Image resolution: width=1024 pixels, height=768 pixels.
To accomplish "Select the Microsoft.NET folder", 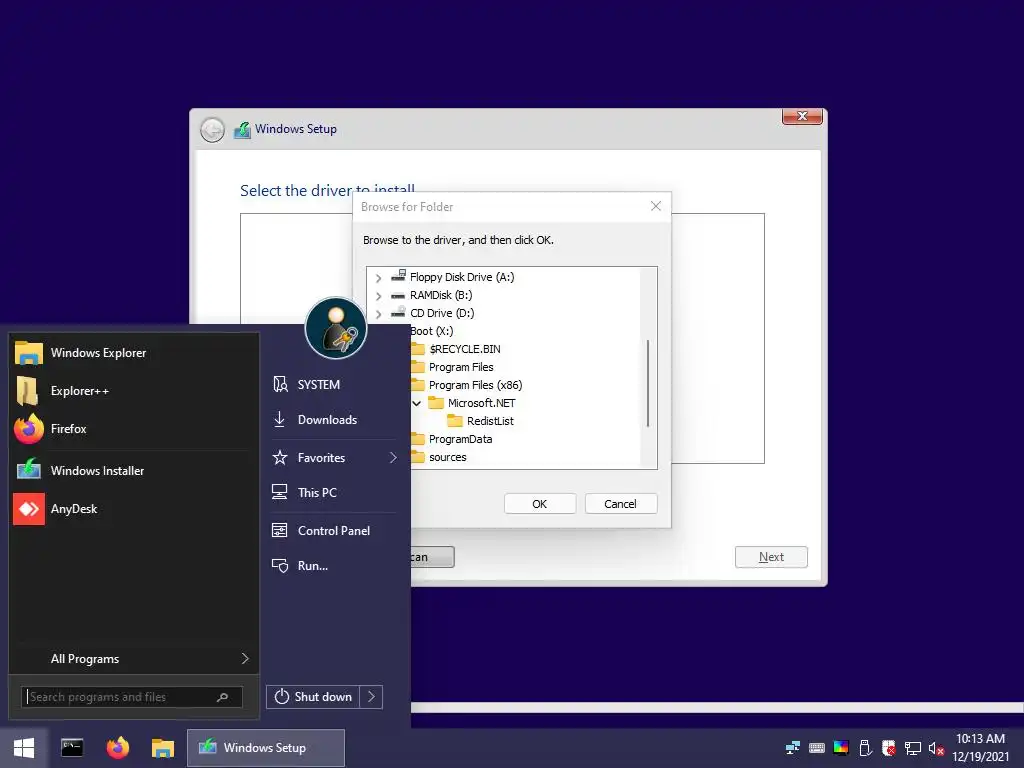I will click(481, 403).
